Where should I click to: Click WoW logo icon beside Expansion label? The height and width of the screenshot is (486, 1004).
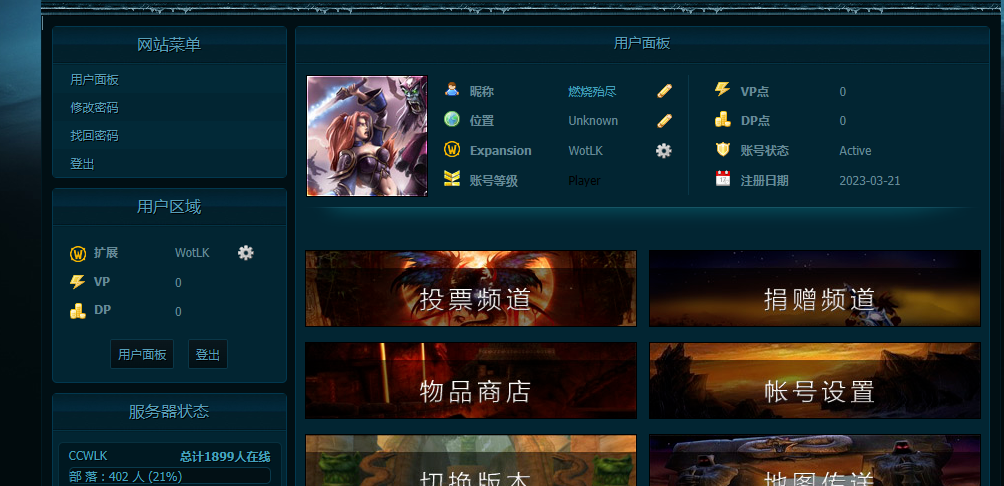click(452, 150)
